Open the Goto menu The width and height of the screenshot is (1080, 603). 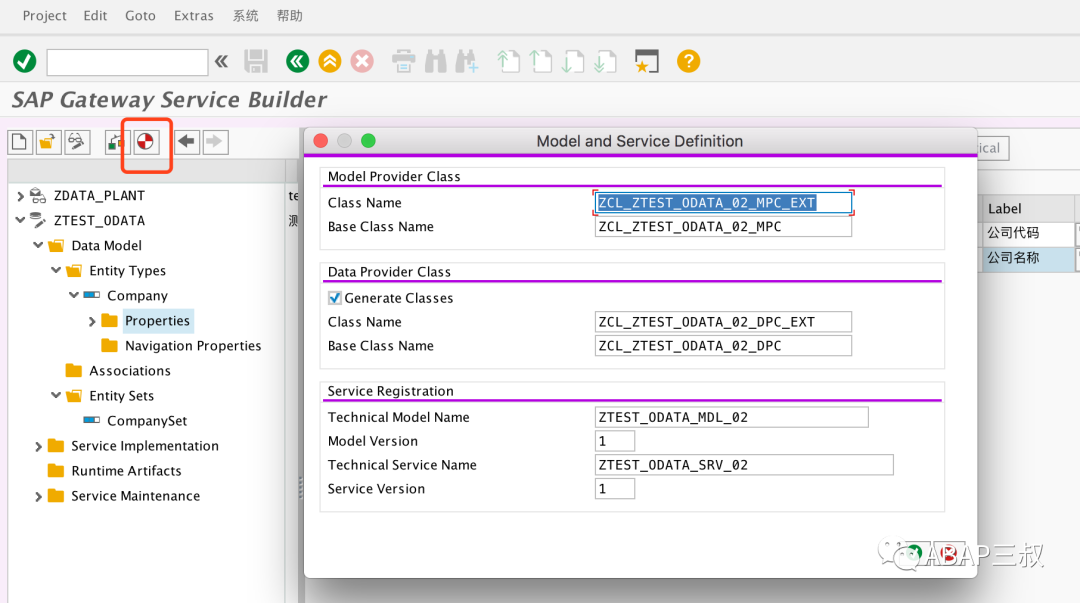[x=140, y=15]
